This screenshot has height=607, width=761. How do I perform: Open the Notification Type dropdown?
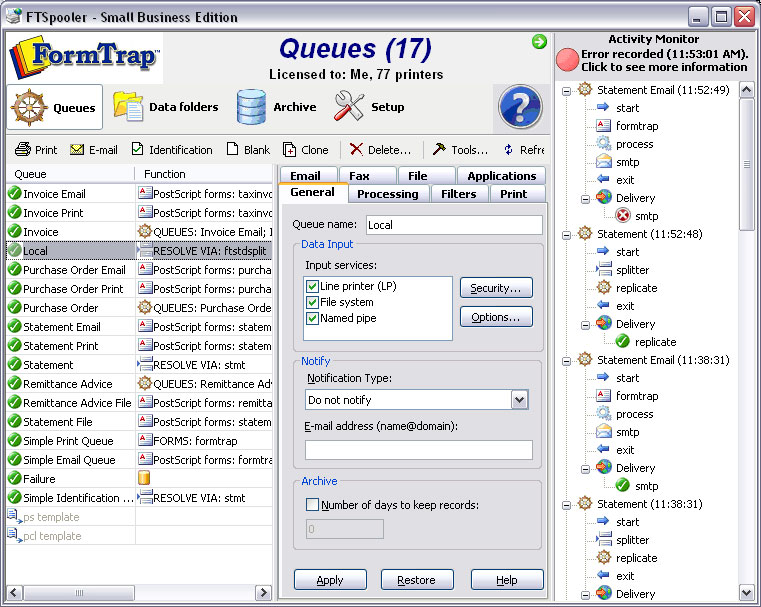tap(519, 400)
